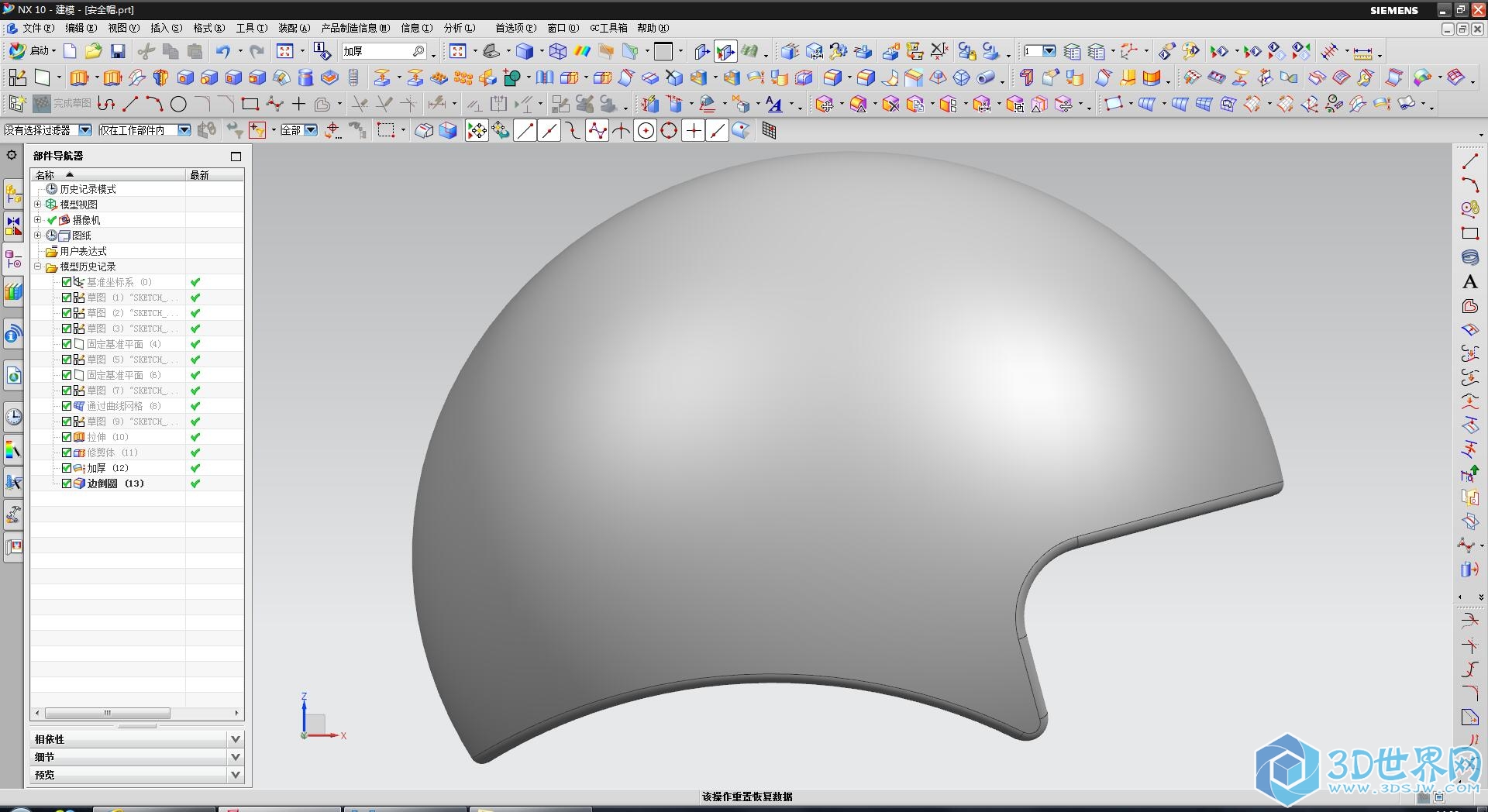Click the part navigator horizontal scrollbar
Image resolution: width=1488 pixels, height=812 pixels.
tap(107, 713)
